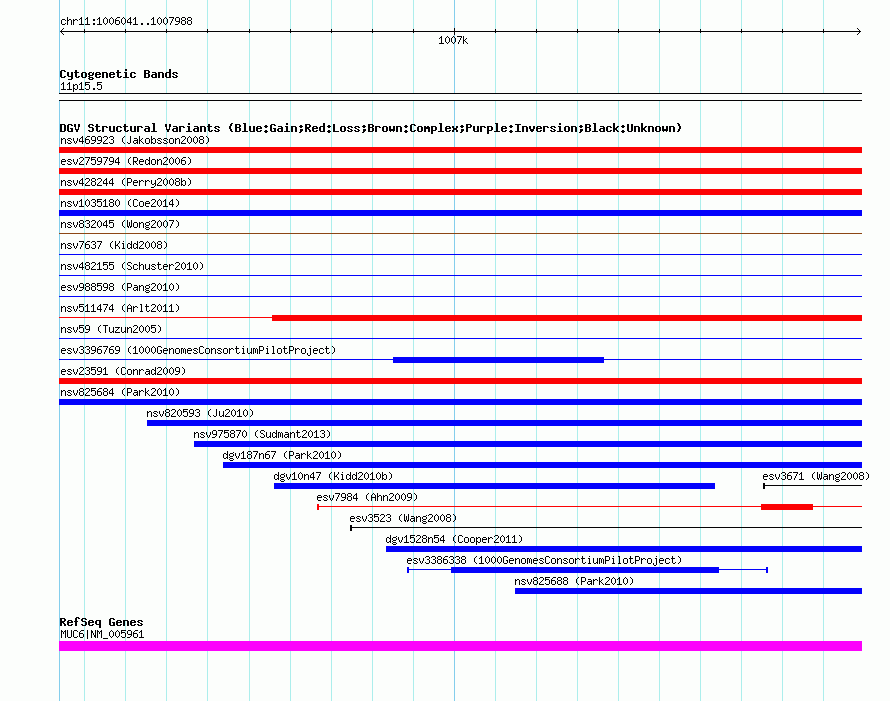The height and width of the screenshot is (701, 890).
Task: Open the esv7984 (Ahn2009) label
Action: click(x=367, y=497)
